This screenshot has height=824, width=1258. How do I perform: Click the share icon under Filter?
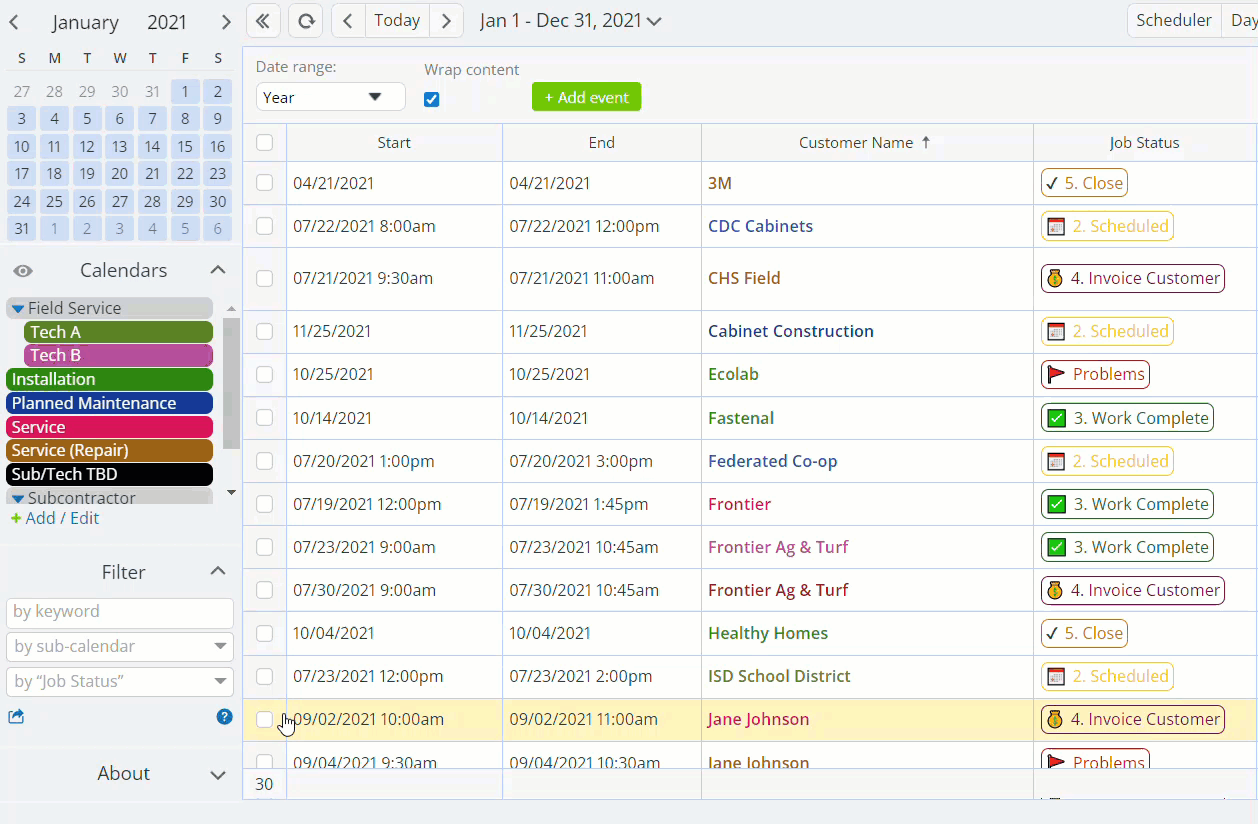[x=16, y=716]
